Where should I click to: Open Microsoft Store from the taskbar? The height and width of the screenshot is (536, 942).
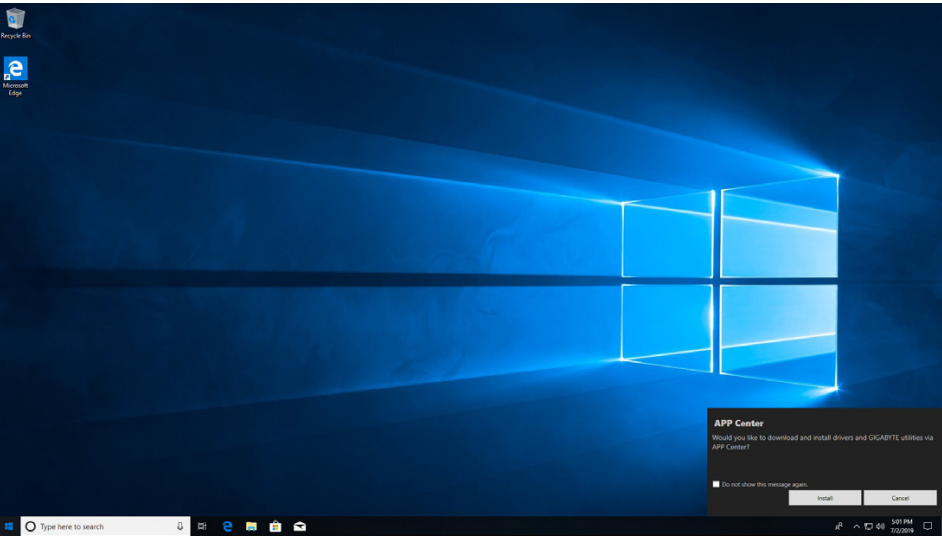275,526
